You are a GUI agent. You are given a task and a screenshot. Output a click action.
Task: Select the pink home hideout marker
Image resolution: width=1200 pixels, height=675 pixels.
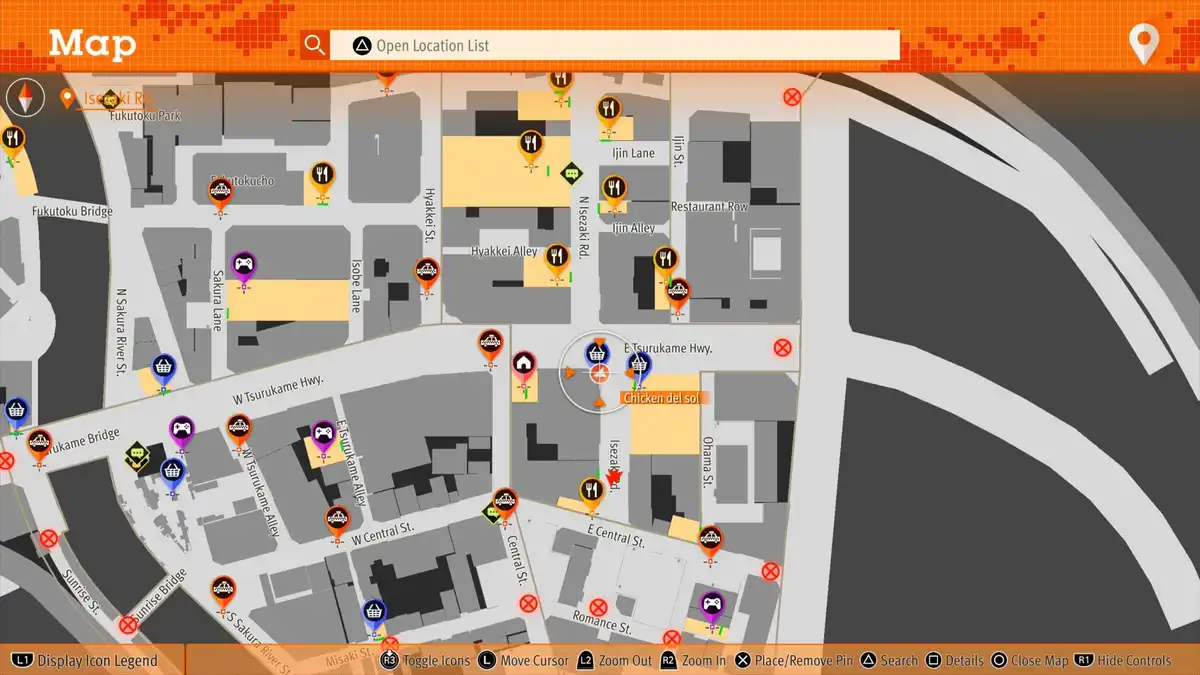[x=523, y=363]
